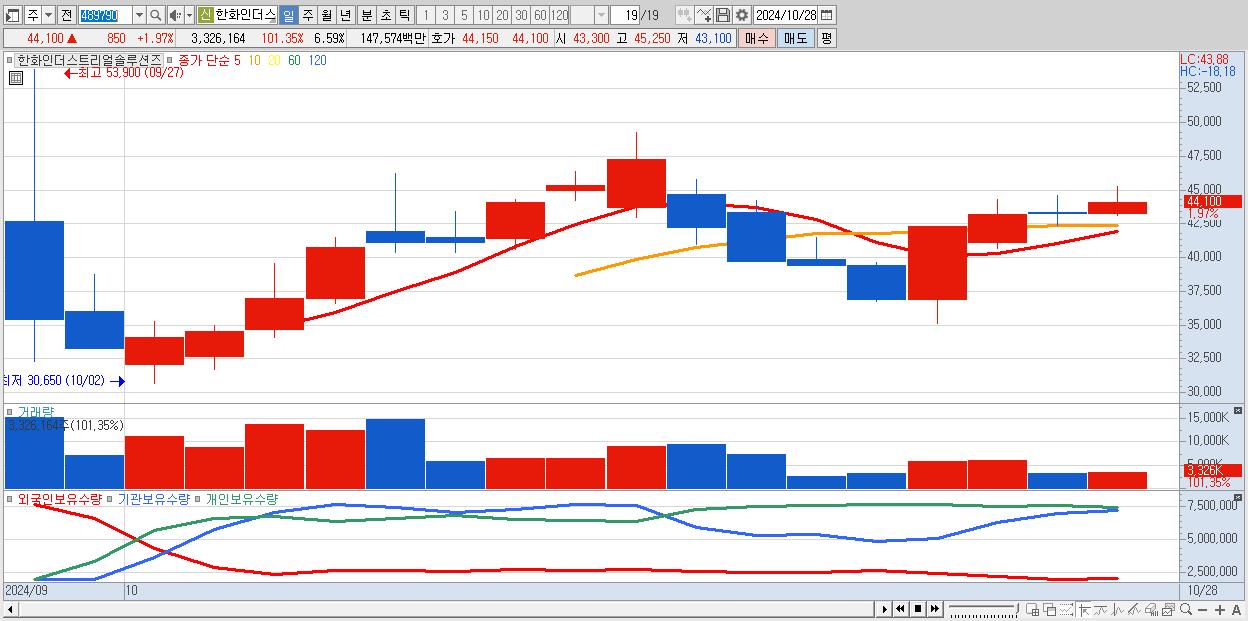Open the 주 market type dropdown arrow
This screenshot has width=1248, height=621.
pyautogui.click(x=48, y=15)
